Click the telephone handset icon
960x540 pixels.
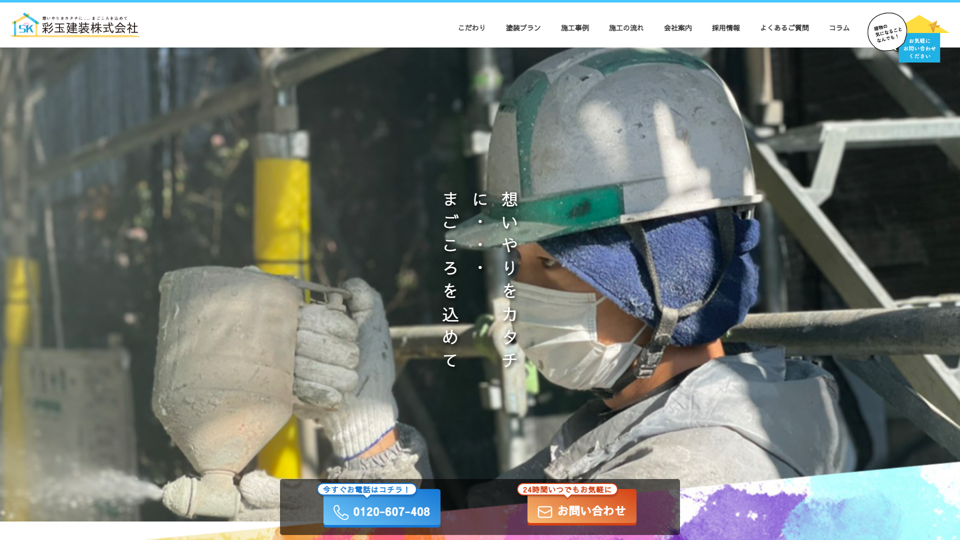[x=341, y=512]
